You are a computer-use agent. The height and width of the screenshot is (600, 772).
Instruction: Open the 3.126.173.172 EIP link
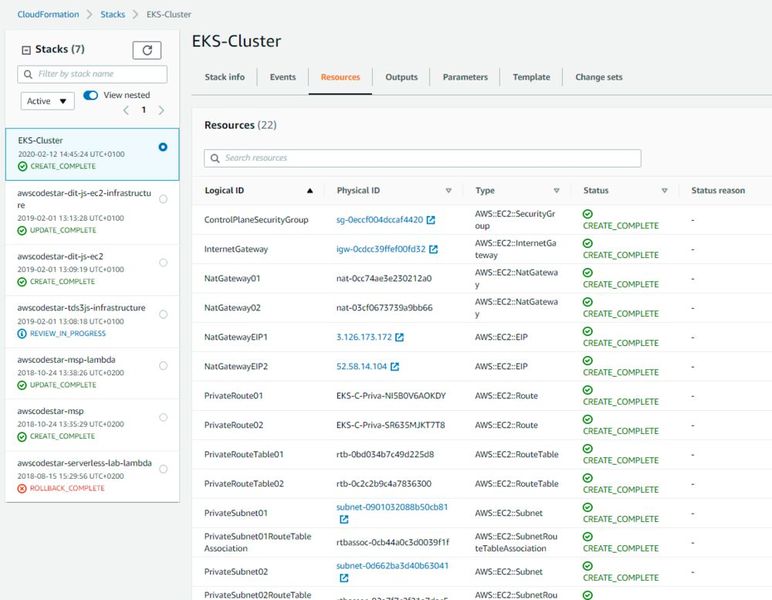coord(364,337)
